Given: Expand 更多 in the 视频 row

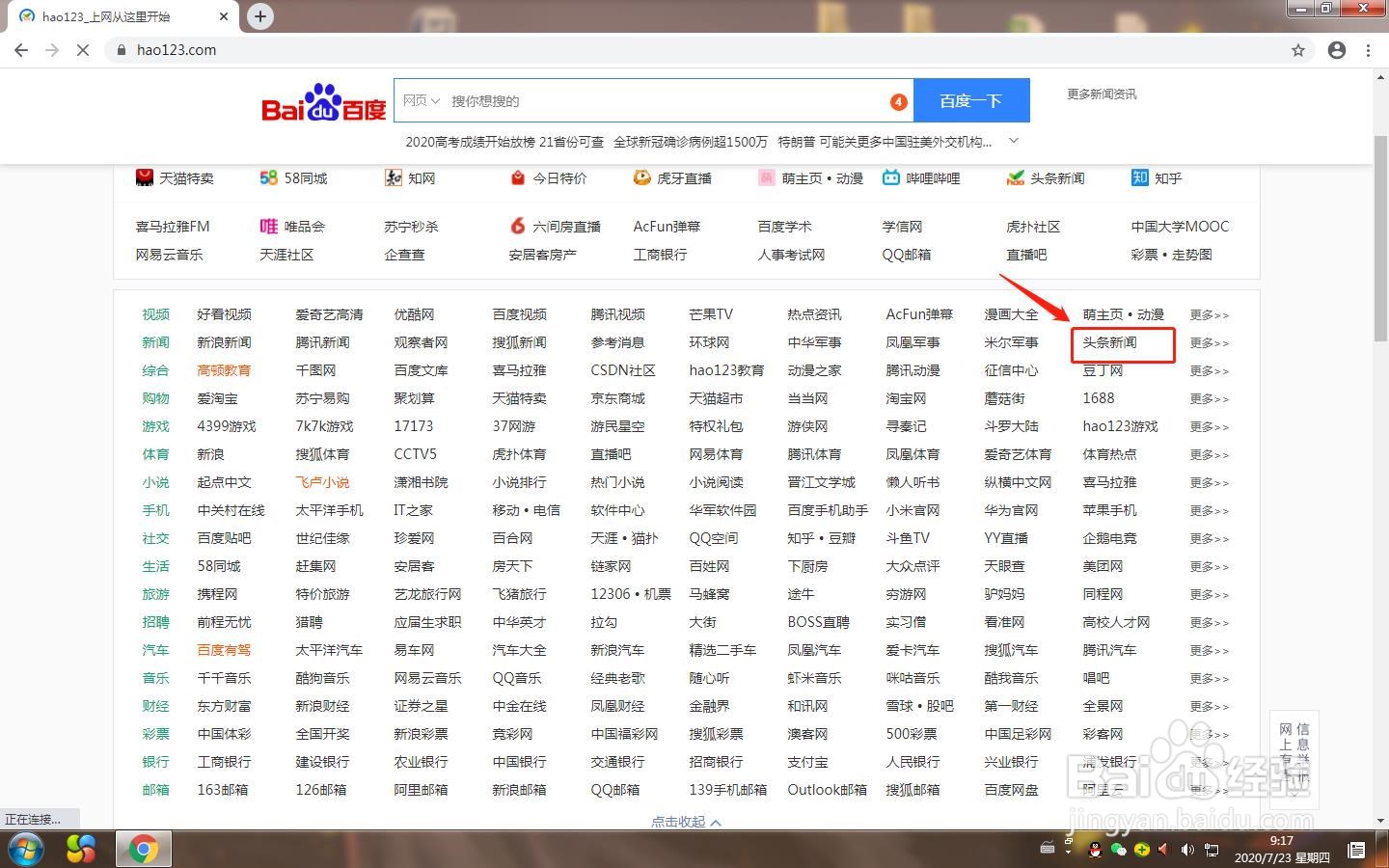Looking at the screenshot, I should (x=1209, y=314).
